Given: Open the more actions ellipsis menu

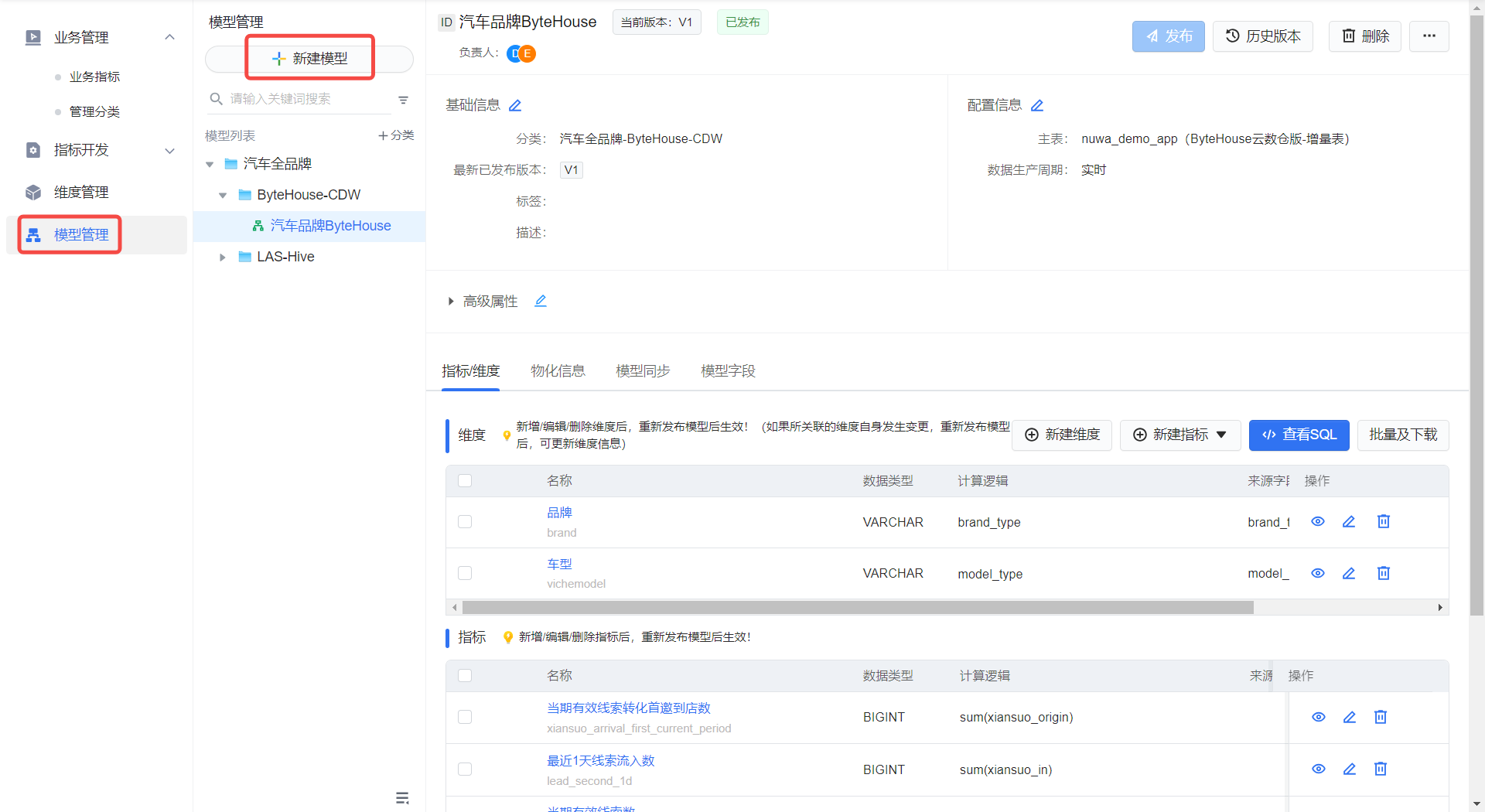Looking at the screenshot, I should (1429, 36).
